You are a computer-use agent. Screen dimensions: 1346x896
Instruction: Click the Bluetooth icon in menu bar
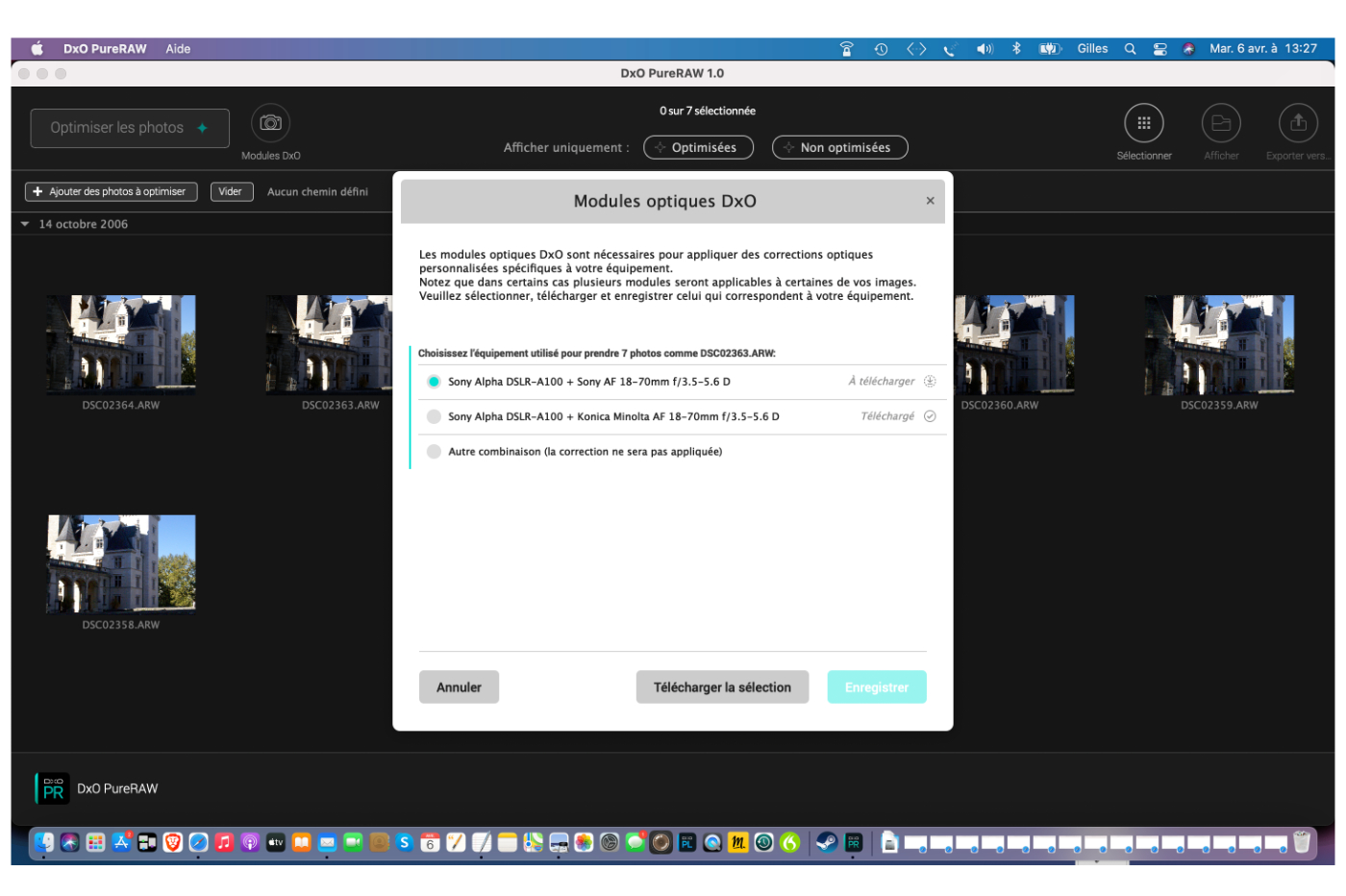[x=1016, y=49]
